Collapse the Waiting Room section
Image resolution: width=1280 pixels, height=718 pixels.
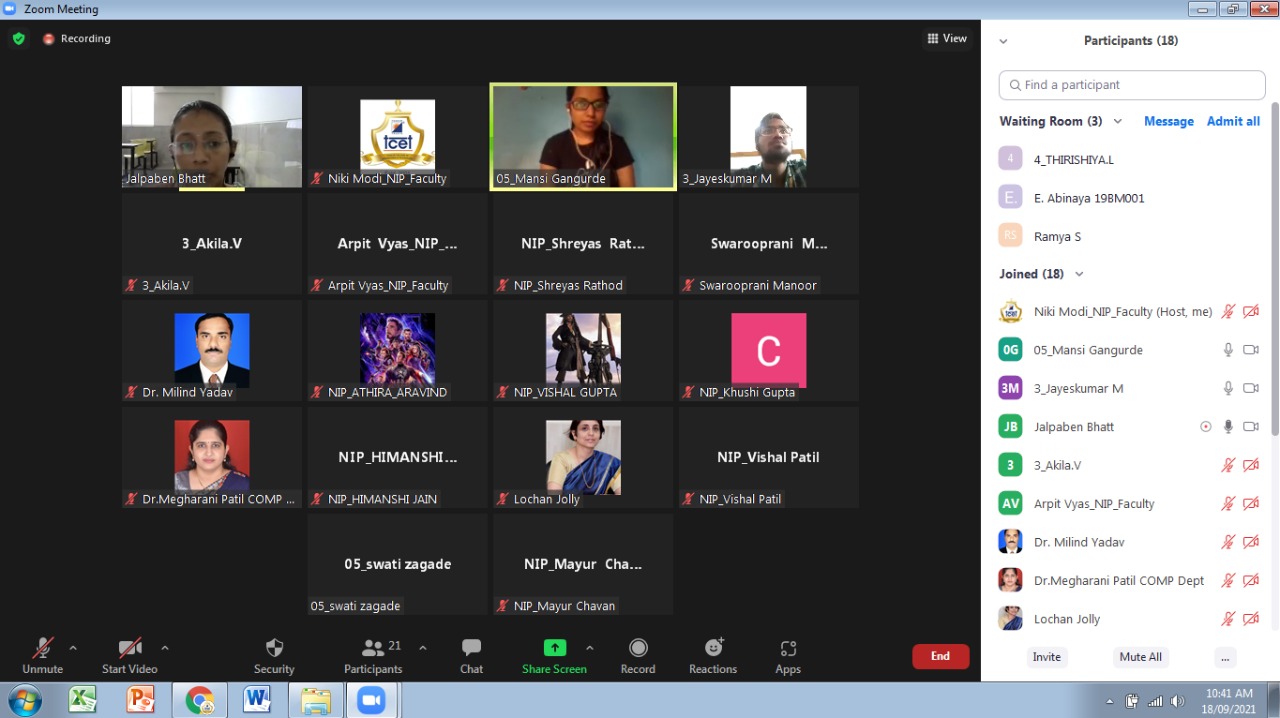[x=1118, y=121]
